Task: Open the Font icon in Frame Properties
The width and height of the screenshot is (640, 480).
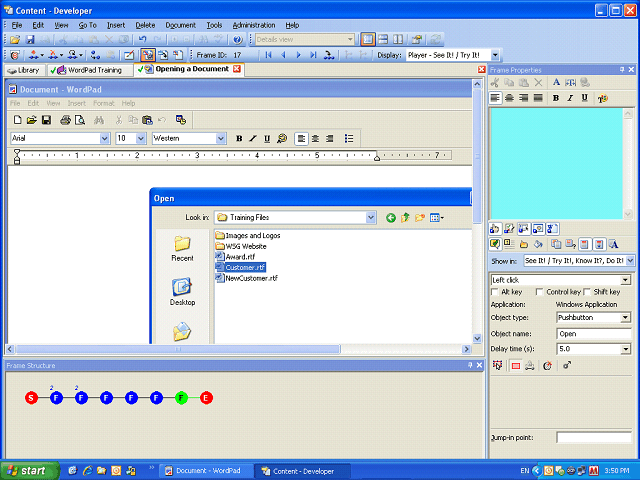Action: coord(556,82)
